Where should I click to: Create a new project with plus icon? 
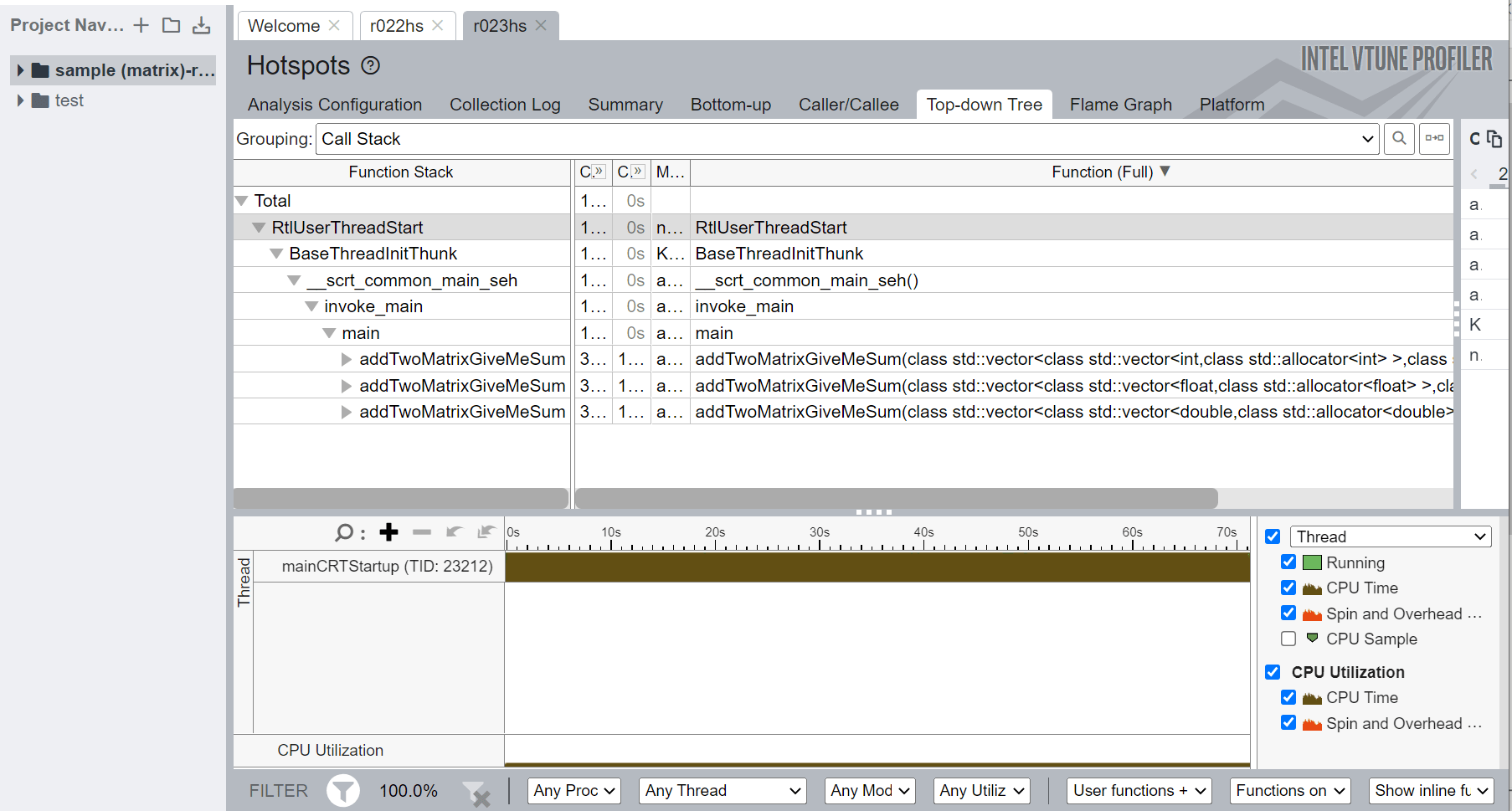click(141, 25)
